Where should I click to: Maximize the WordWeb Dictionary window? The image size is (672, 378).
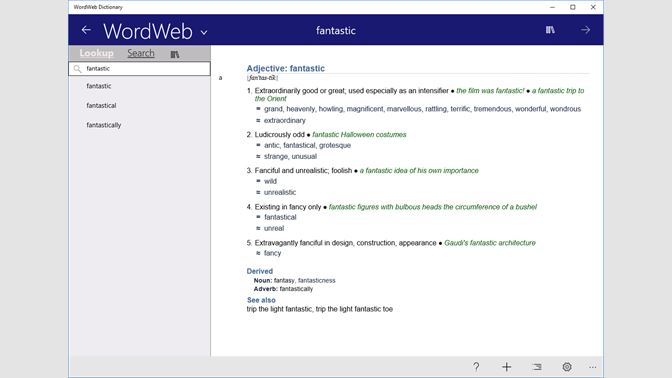pos(573,7)
